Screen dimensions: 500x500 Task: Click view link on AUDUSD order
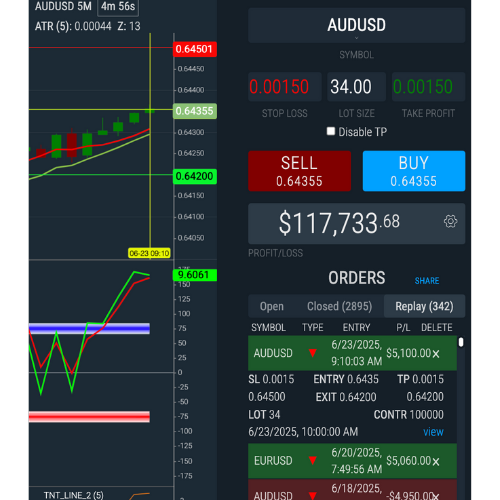[x=433, y=432]
